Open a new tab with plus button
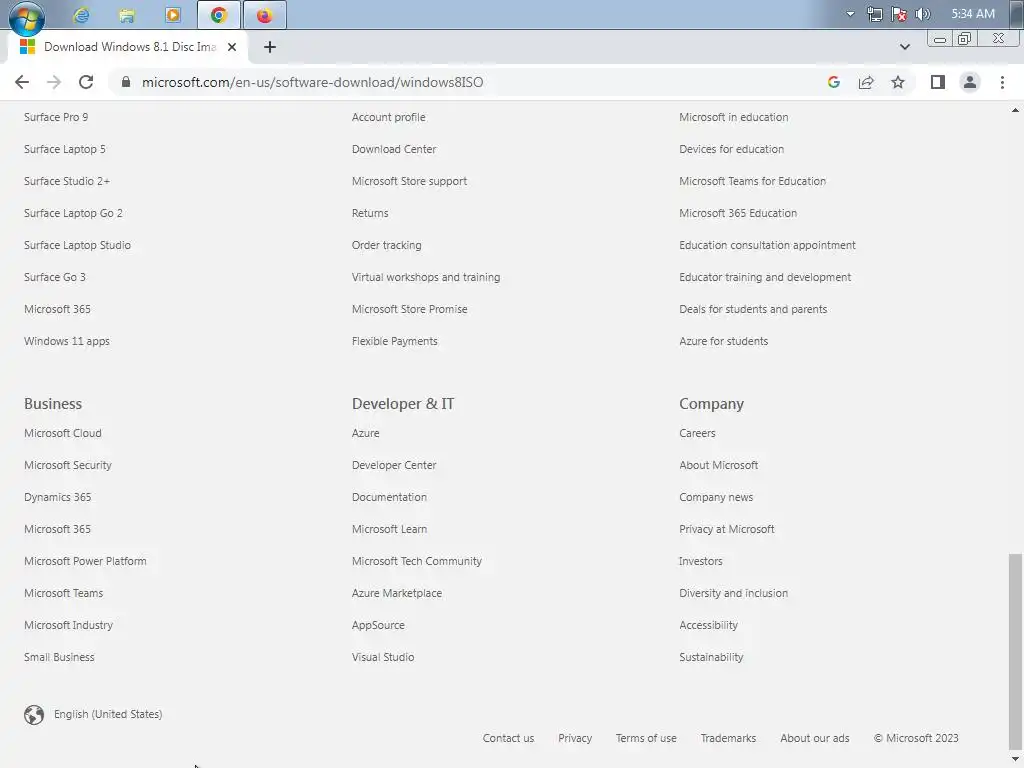This screenshot has height=768, width=1024. click(x=270, y=47)
